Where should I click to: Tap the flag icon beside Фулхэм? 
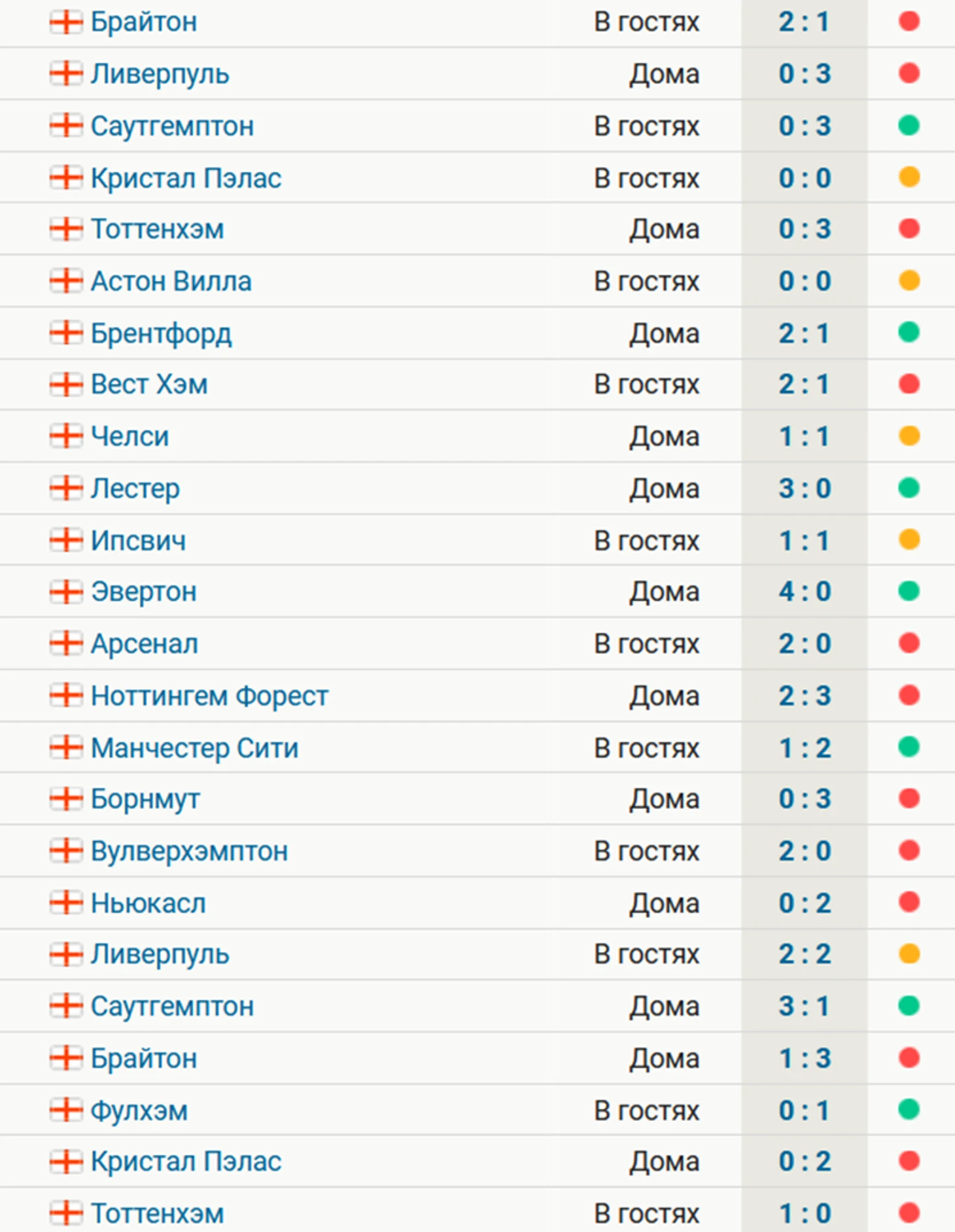[66, 1110]
